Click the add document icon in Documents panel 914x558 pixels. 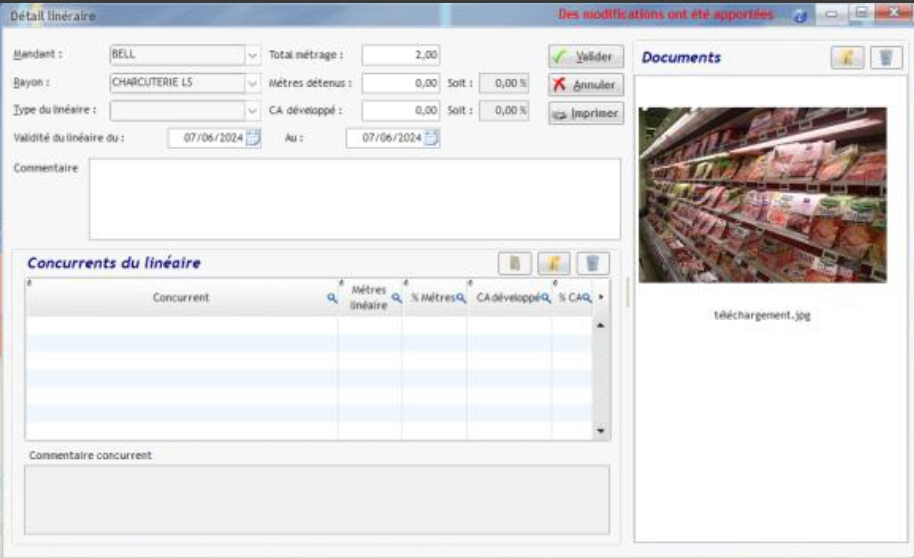[847, 58]
